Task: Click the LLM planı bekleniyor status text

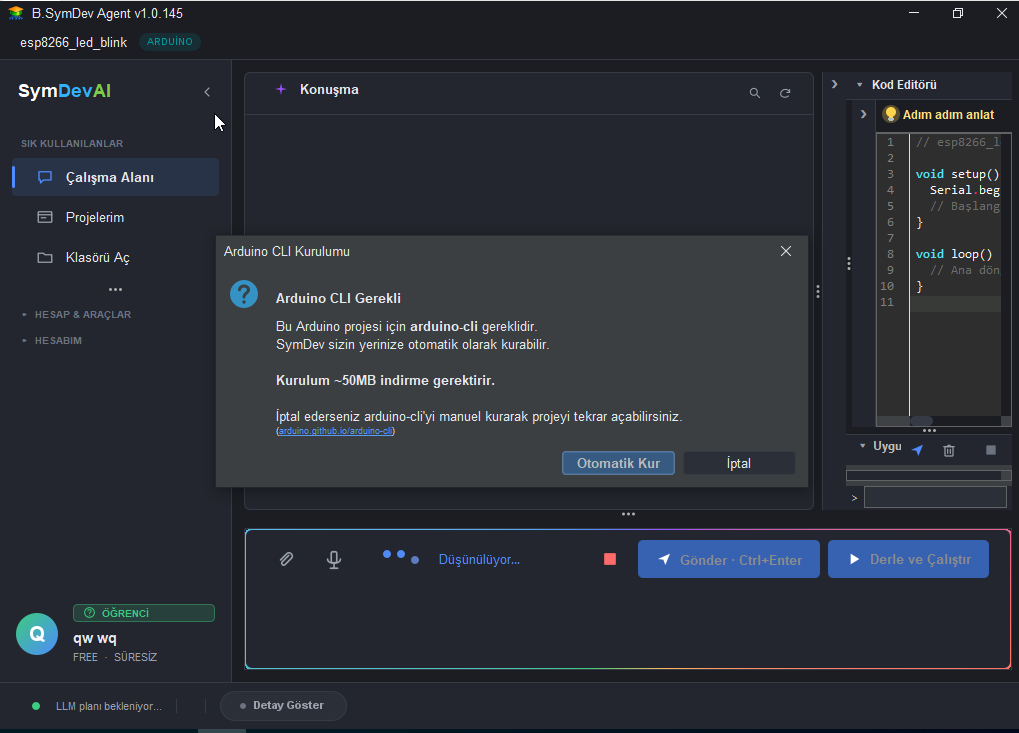Action: tap(109, 706)
